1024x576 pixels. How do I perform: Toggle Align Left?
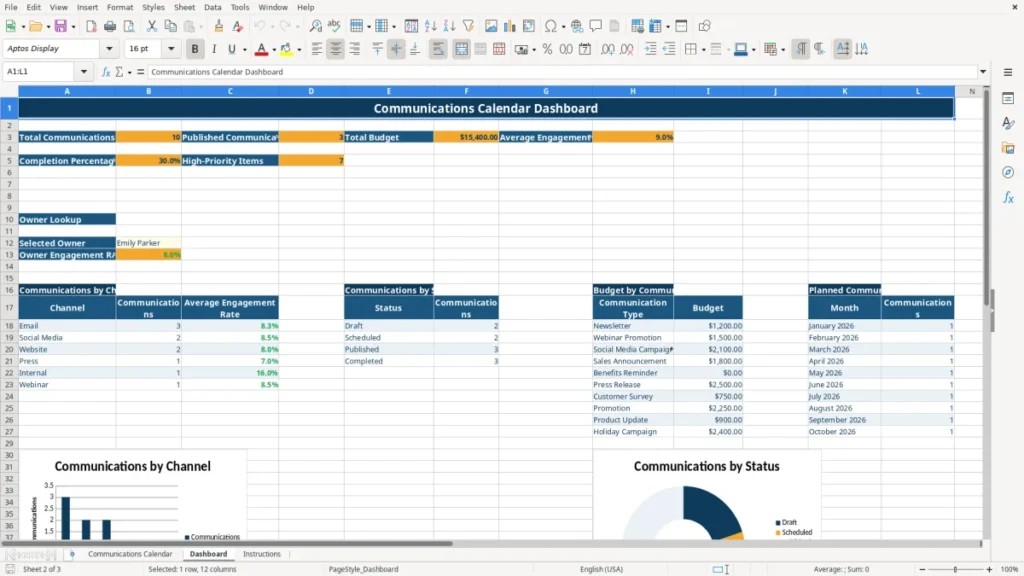(317, 49)
